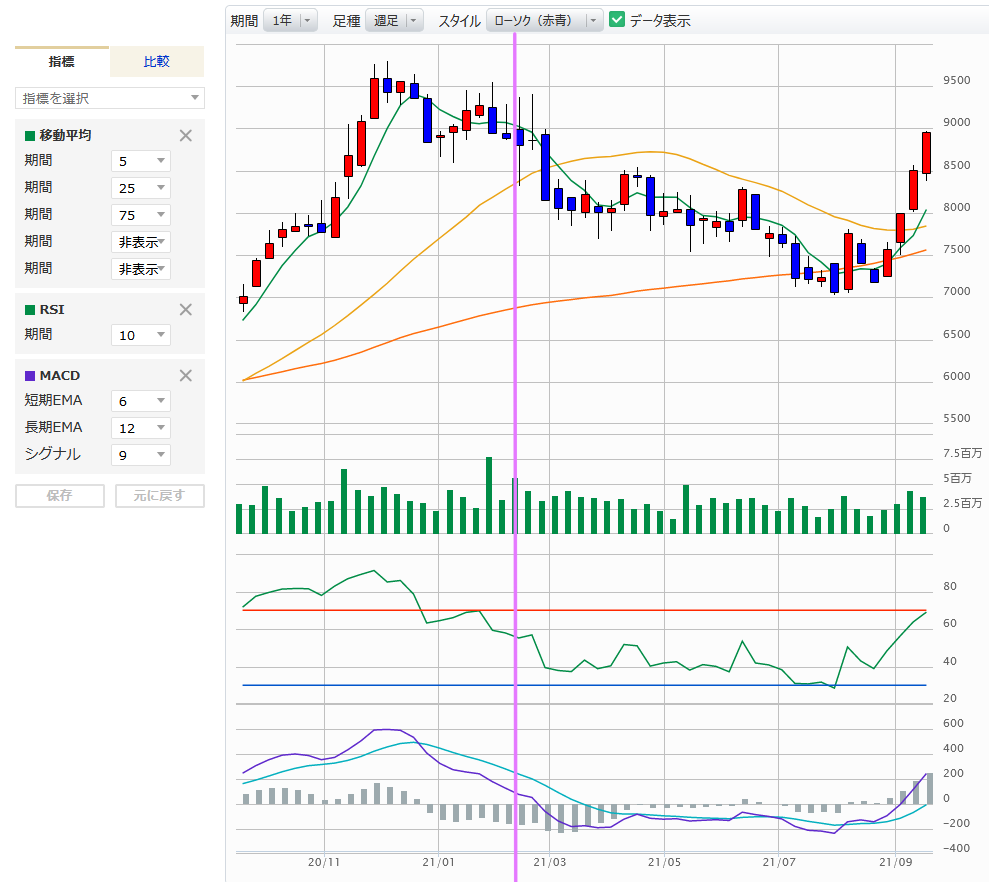Select the 指標 tab
This screenshot has height=882, width=989.
tap(62, 62)
